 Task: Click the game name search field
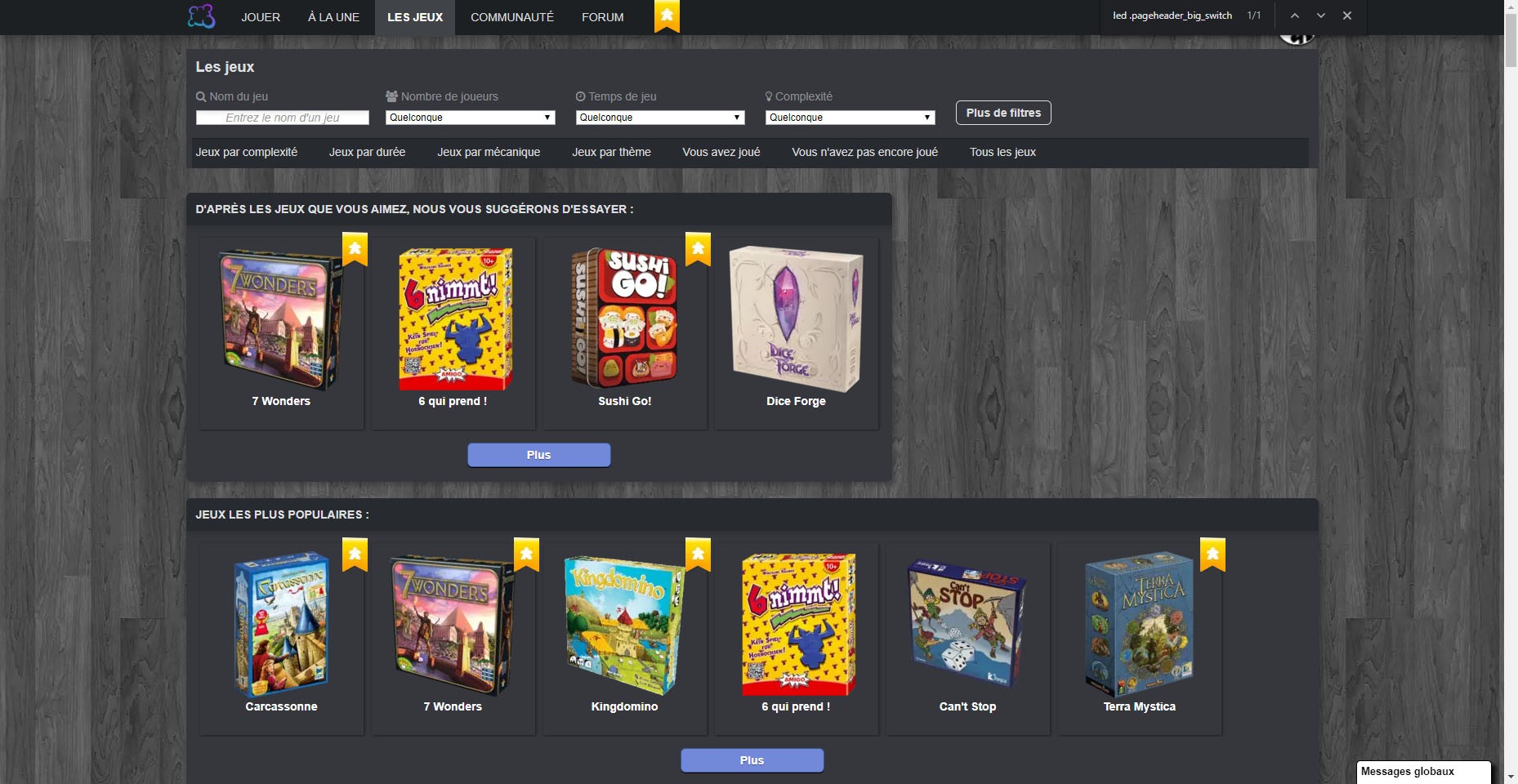[283, 118]
